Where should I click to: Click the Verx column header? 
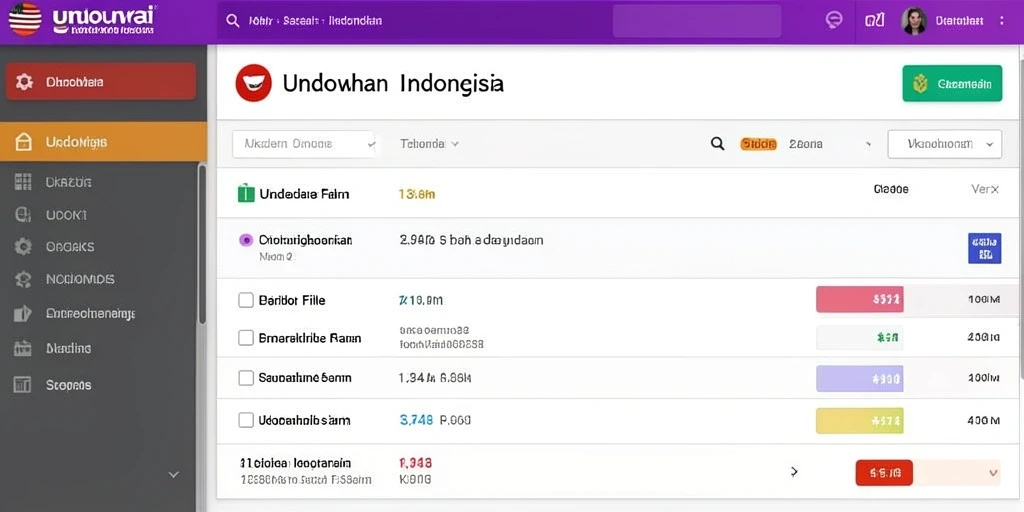click(985, 189)
